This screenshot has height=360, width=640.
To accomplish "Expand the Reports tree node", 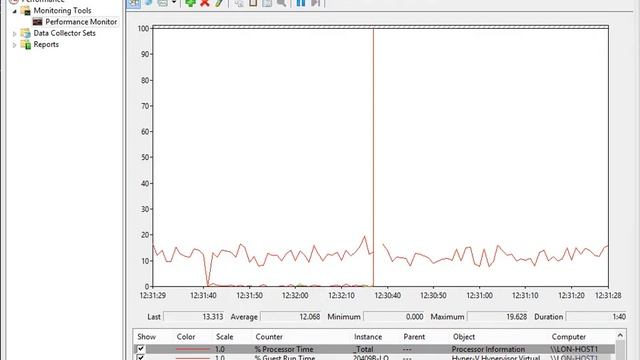I will coord(15,45).
